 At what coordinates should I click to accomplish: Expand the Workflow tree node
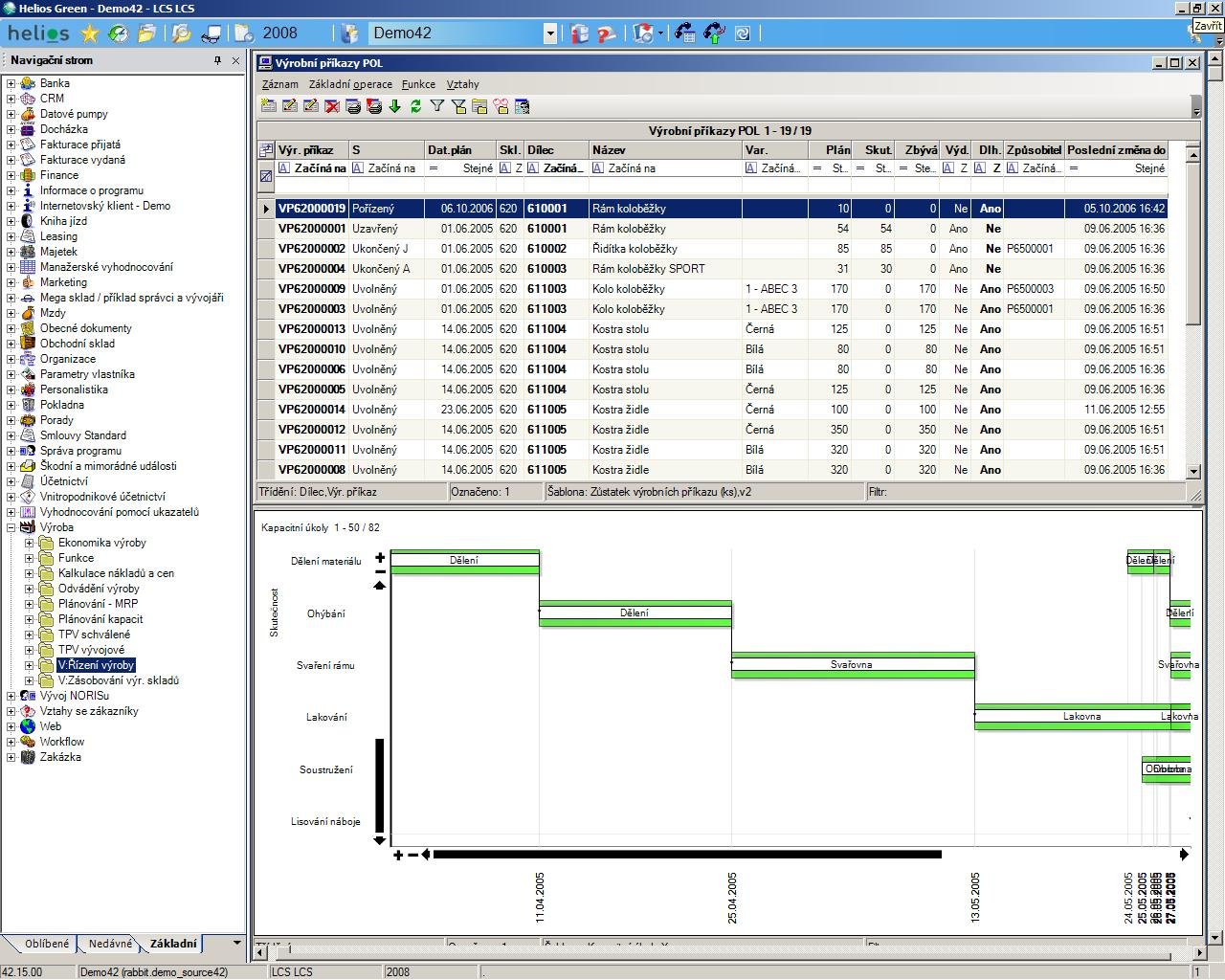tap(11, 742)
